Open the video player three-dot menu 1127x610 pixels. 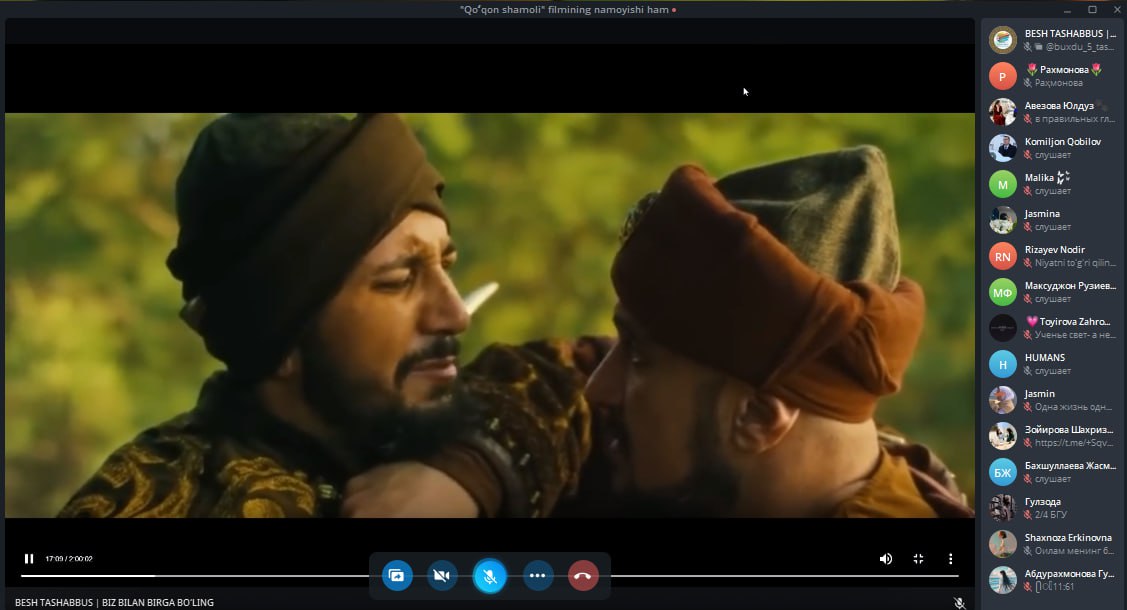point(950,558)
